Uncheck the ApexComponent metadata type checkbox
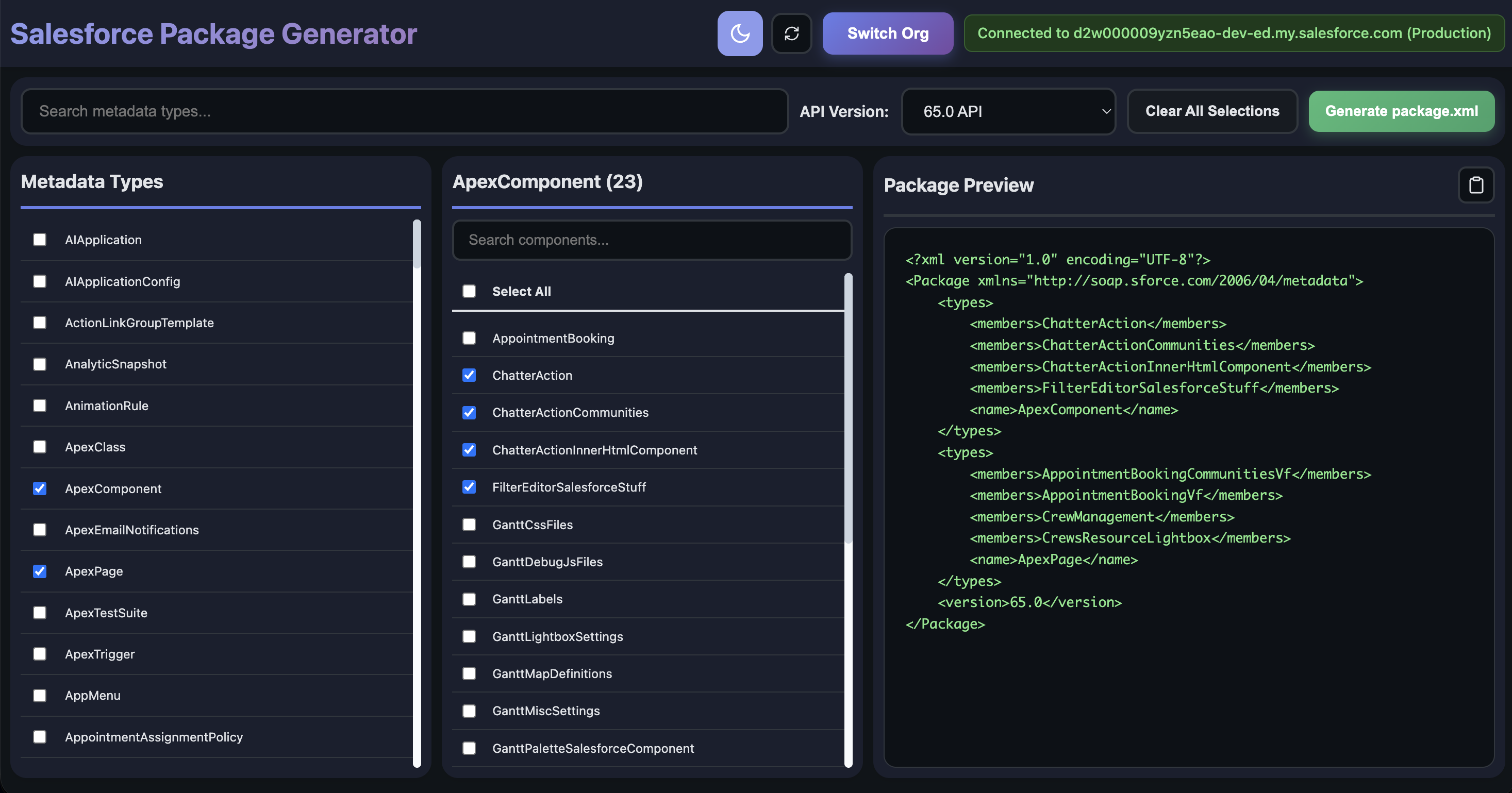Screen dimensions: 1512x793 (40, 488)
